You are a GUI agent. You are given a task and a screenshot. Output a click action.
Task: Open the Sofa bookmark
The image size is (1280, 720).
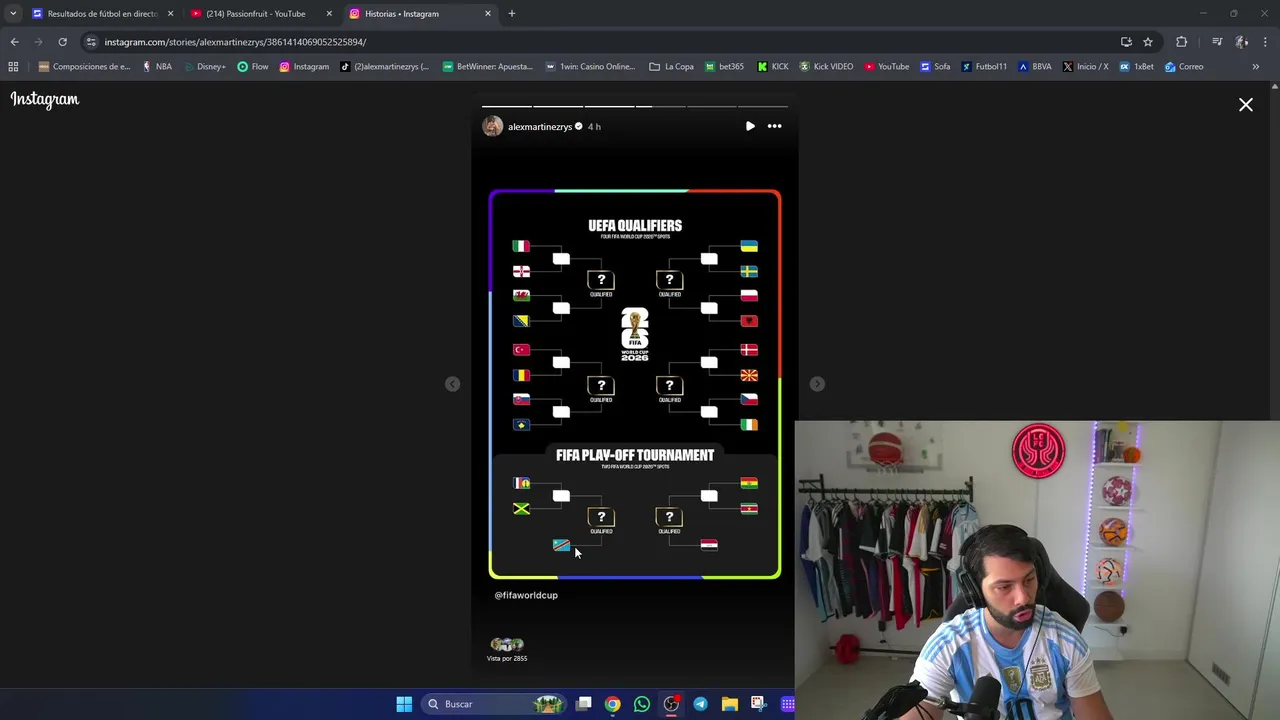pos(935,67)
